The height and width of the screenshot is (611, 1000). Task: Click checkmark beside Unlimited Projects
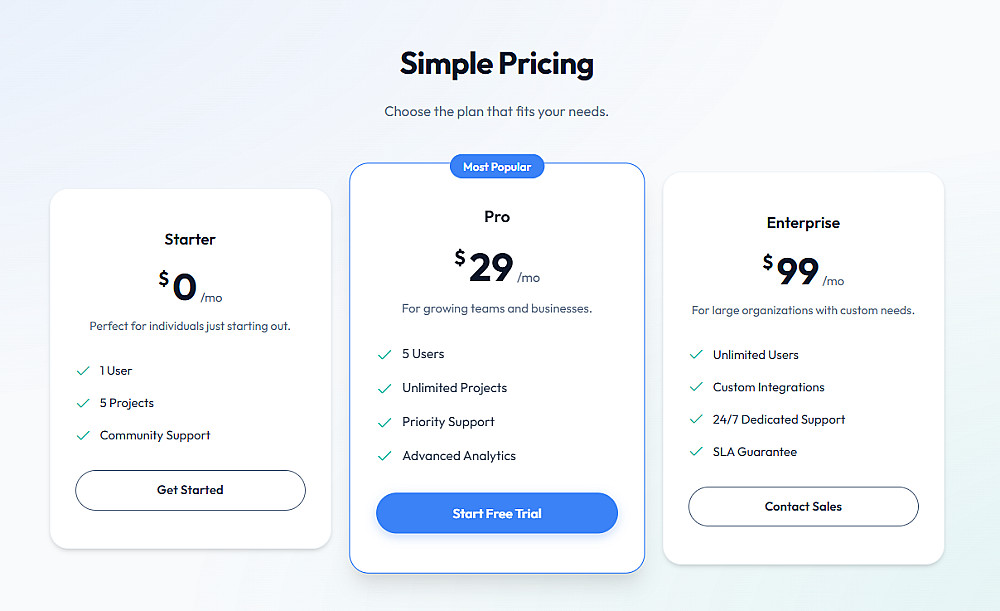(384, 388)
